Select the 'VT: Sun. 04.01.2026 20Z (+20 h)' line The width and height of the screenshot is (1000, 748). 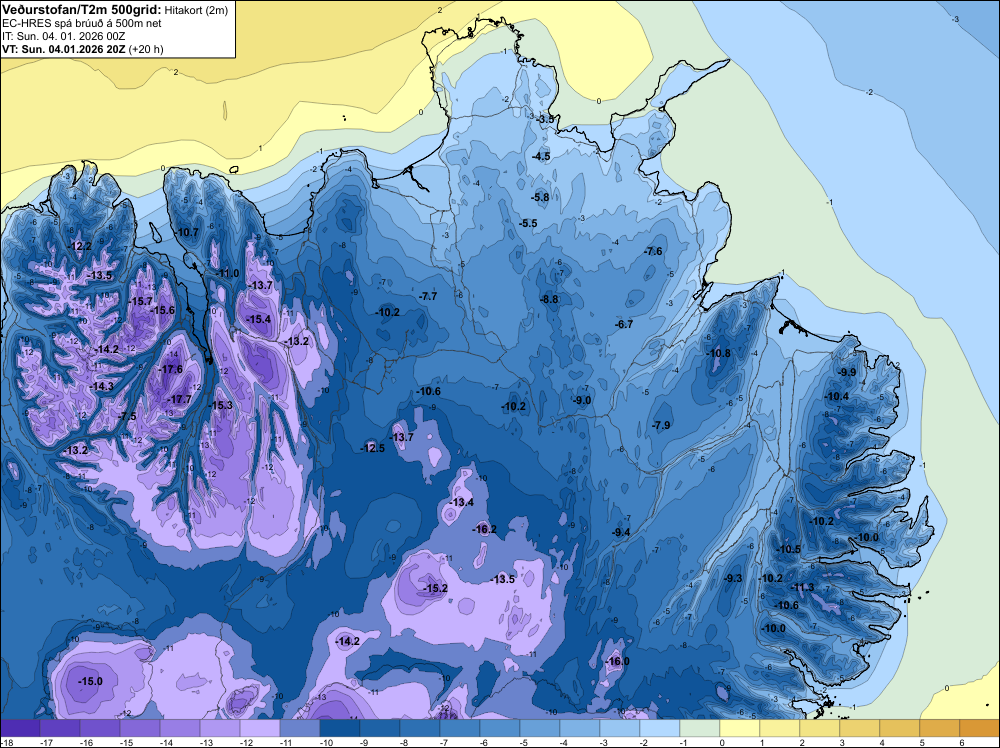83,49
